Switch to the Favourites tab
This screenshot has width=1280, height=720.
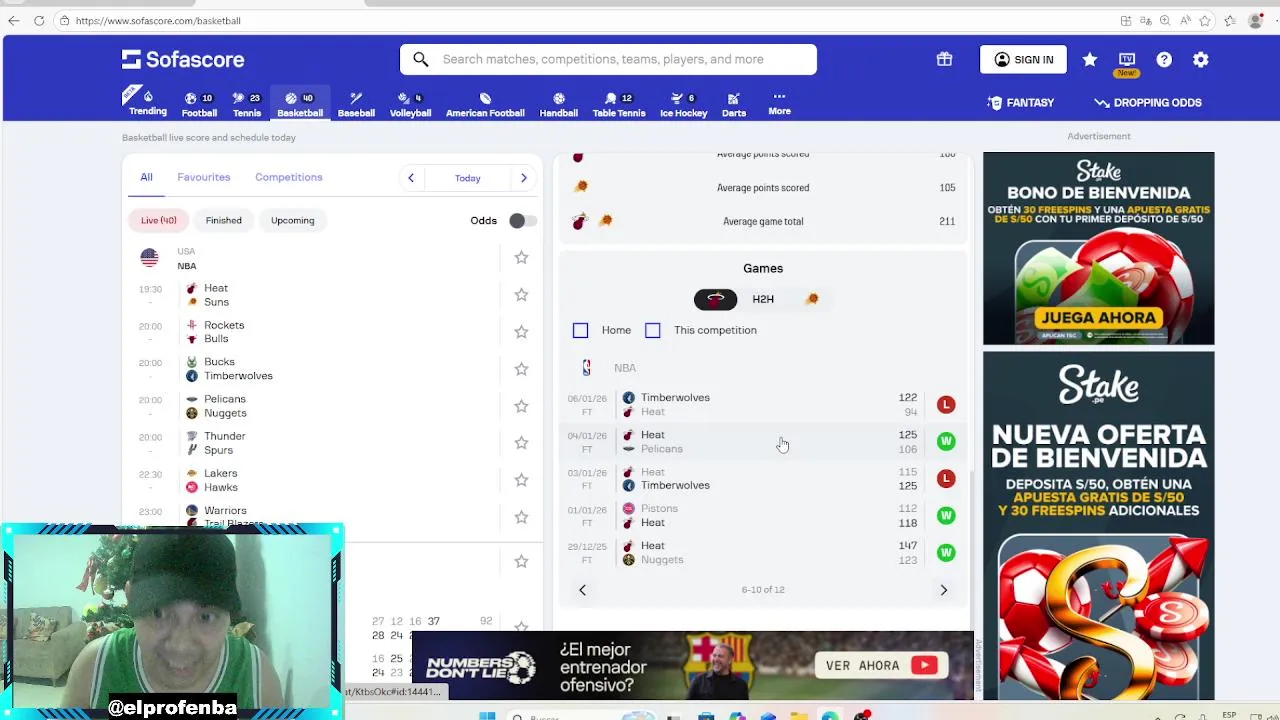tap(204, 177)
